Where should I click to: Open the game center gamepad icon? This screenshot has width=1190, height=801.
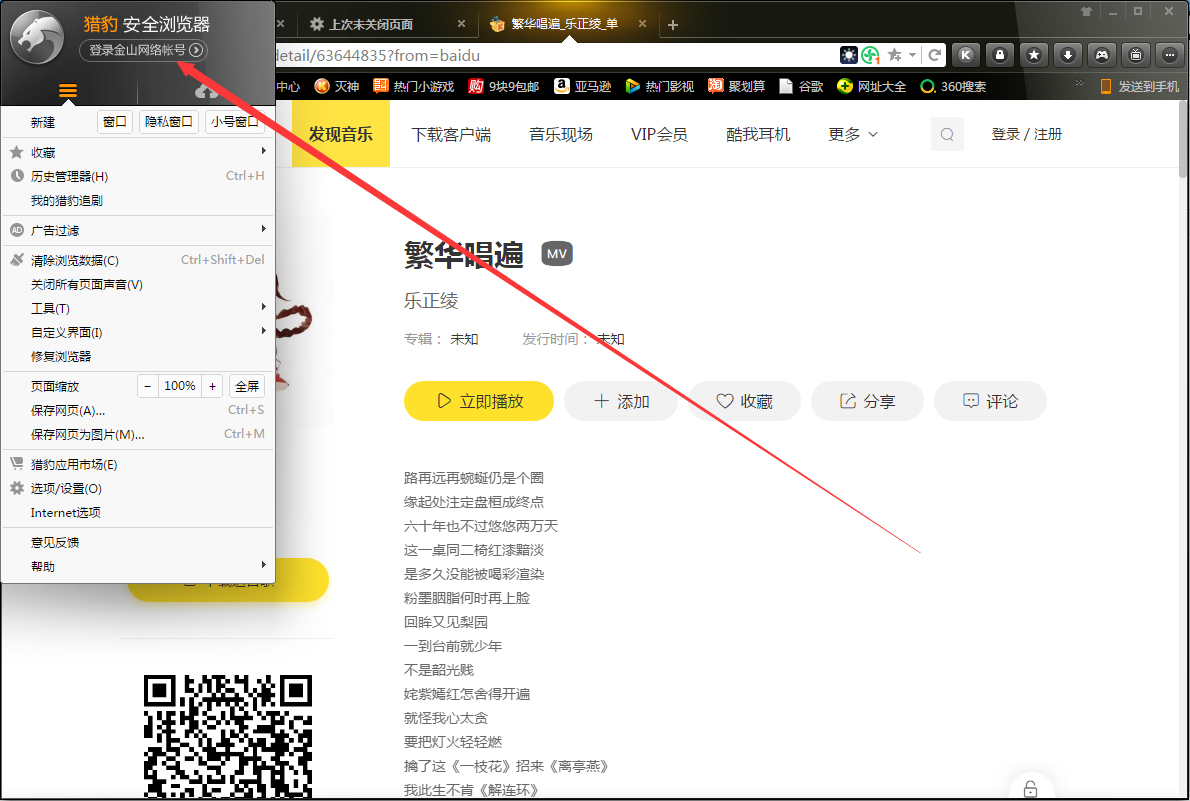(1101, 55)
